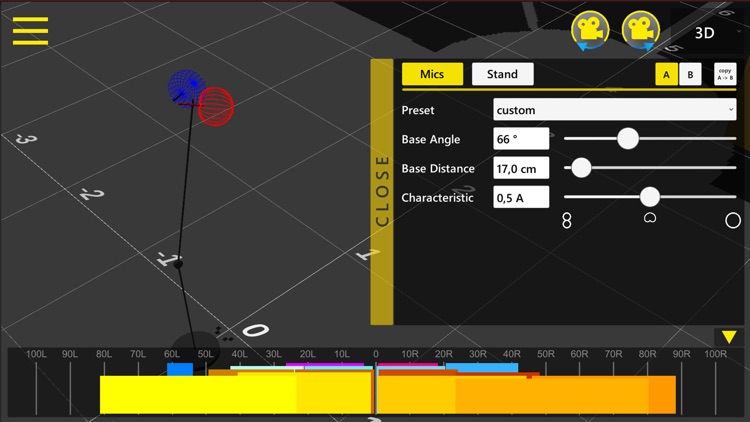Click the Base Distance label

point(438,168)
